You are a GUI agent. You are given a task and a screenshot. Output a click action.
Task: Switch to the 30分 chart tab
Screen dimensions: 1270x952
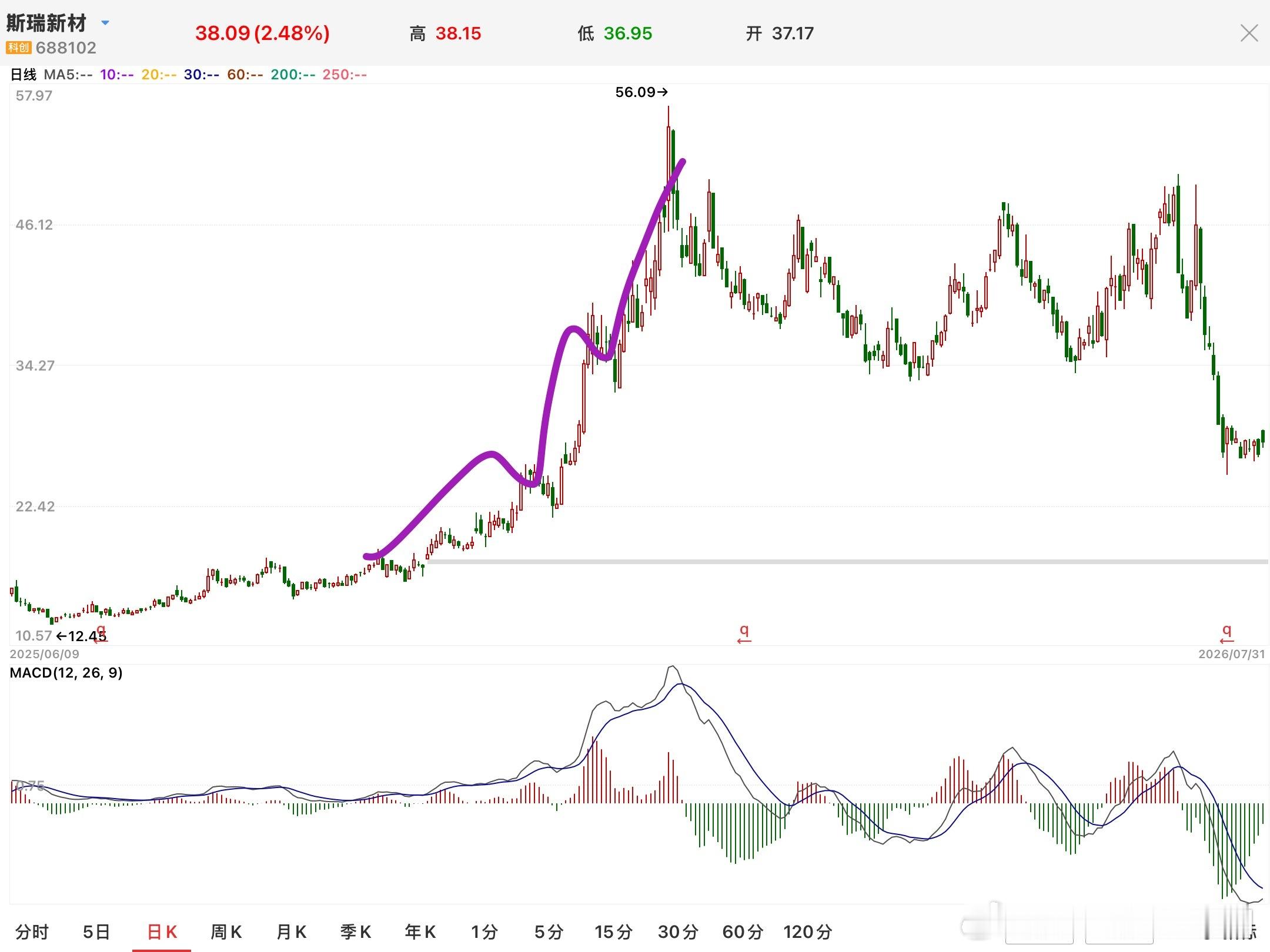click(678, 932)
